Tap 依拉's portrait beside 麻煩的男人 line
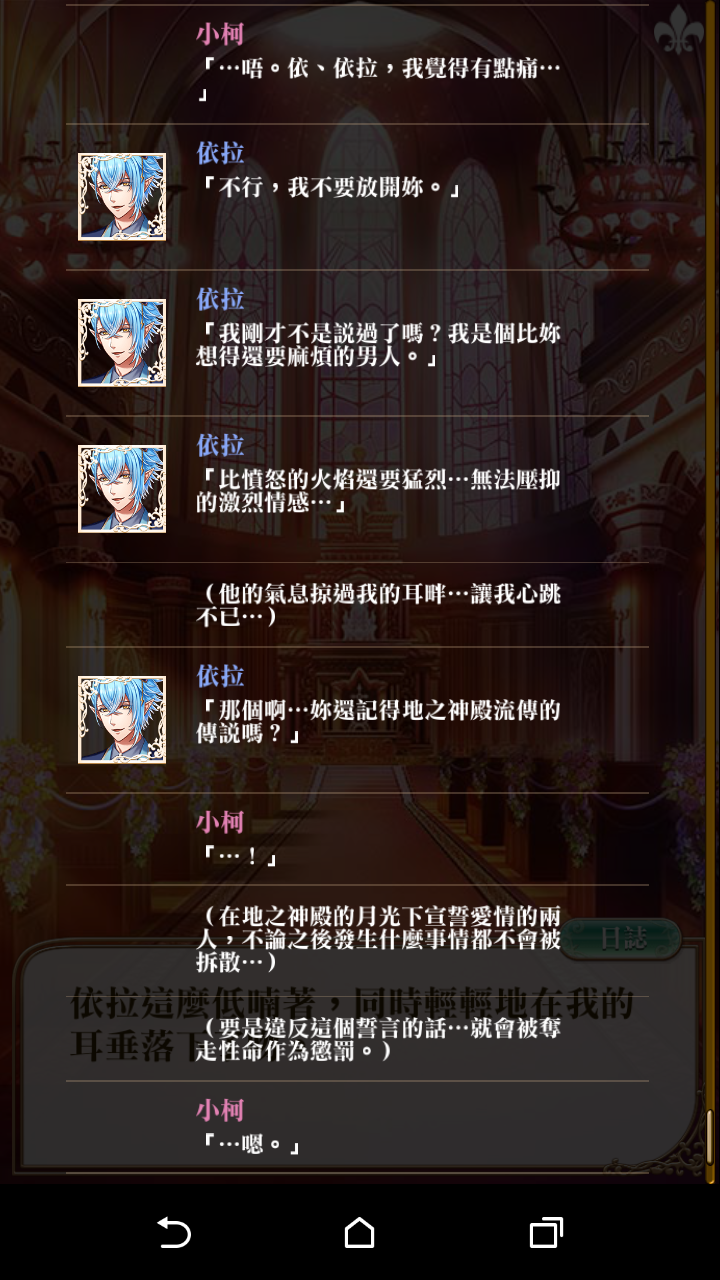This screenshot has height=1280, width=720. click(x=122, y=343)
